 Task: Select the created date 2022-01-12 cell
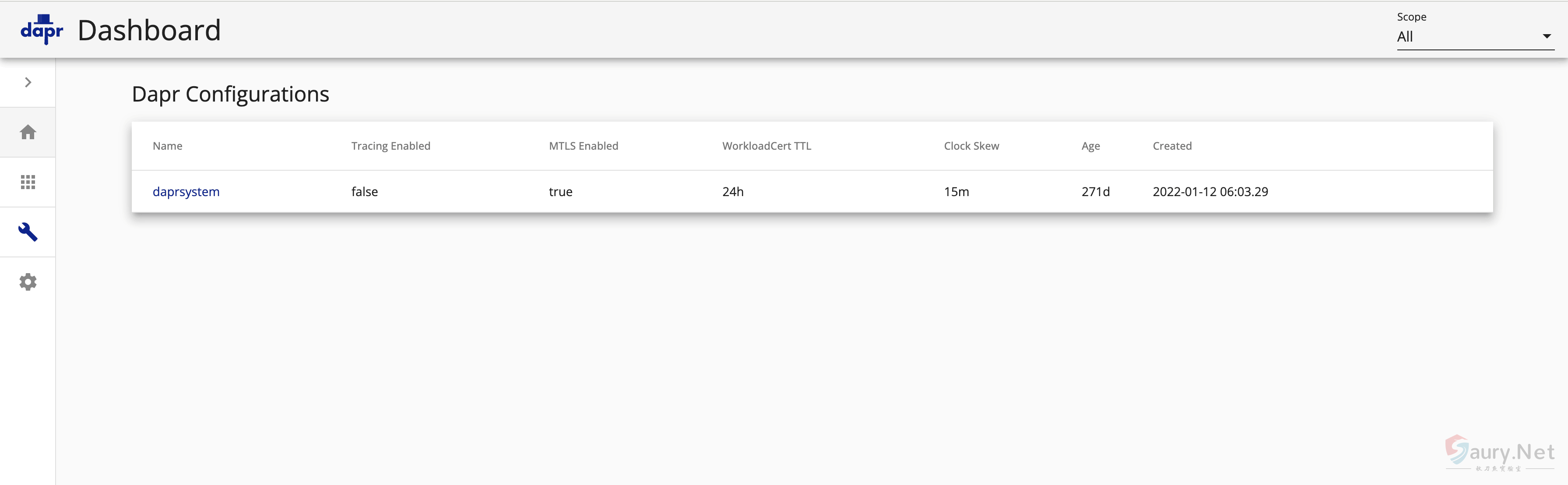tap(1210, 192)
